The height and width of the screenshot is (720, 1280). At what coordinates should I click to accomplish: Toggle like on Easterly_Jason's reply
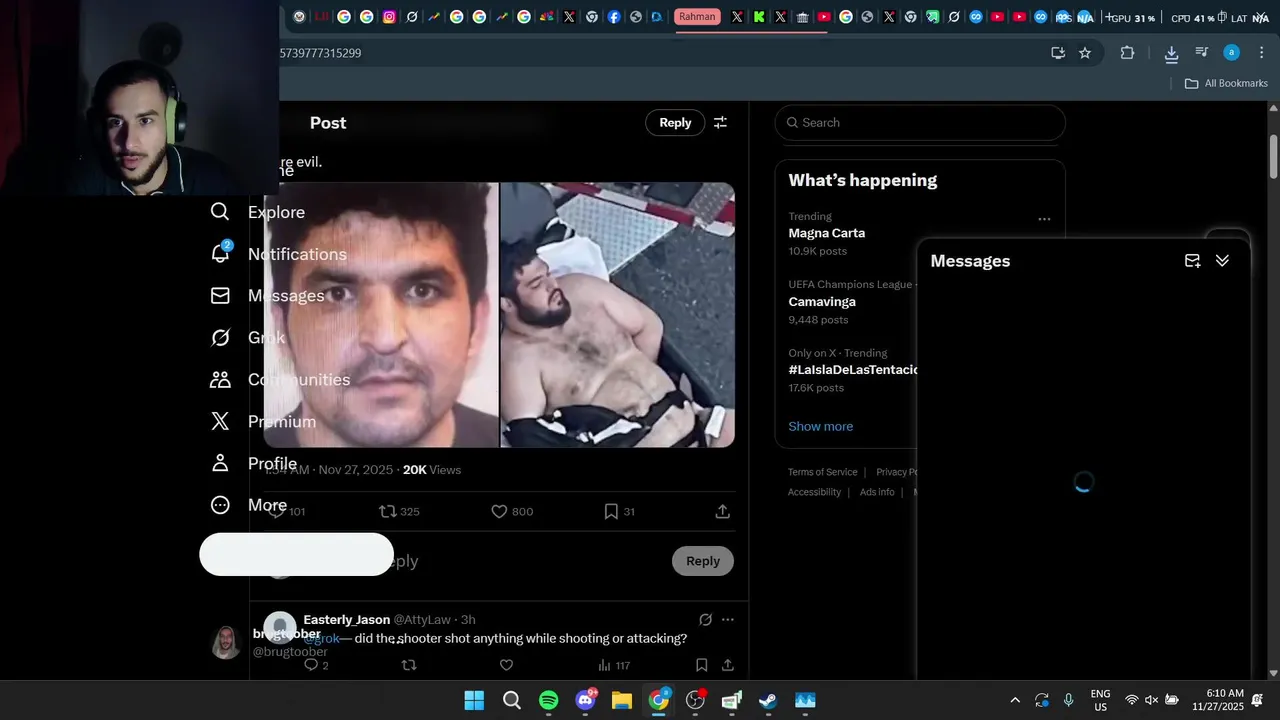[506, 665]
